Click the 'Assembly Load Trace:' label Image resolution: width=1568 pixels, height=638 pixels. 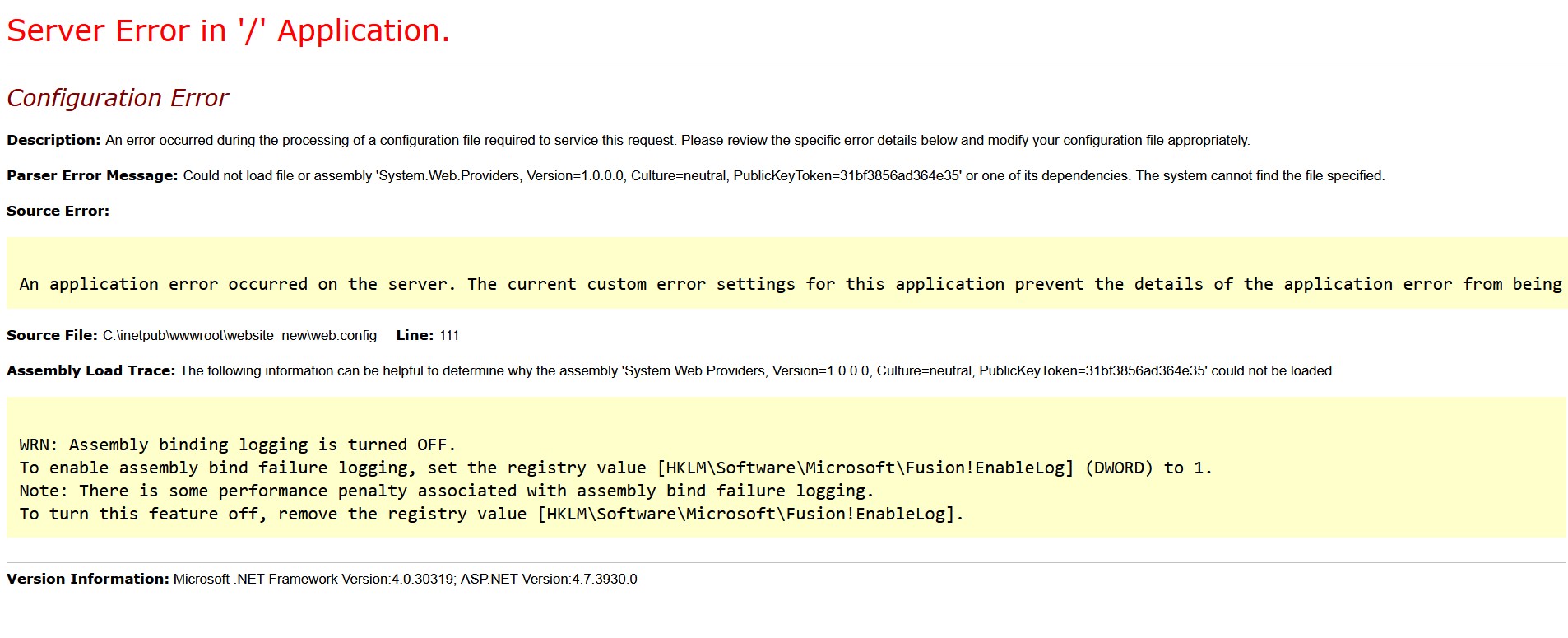point(90,371)
